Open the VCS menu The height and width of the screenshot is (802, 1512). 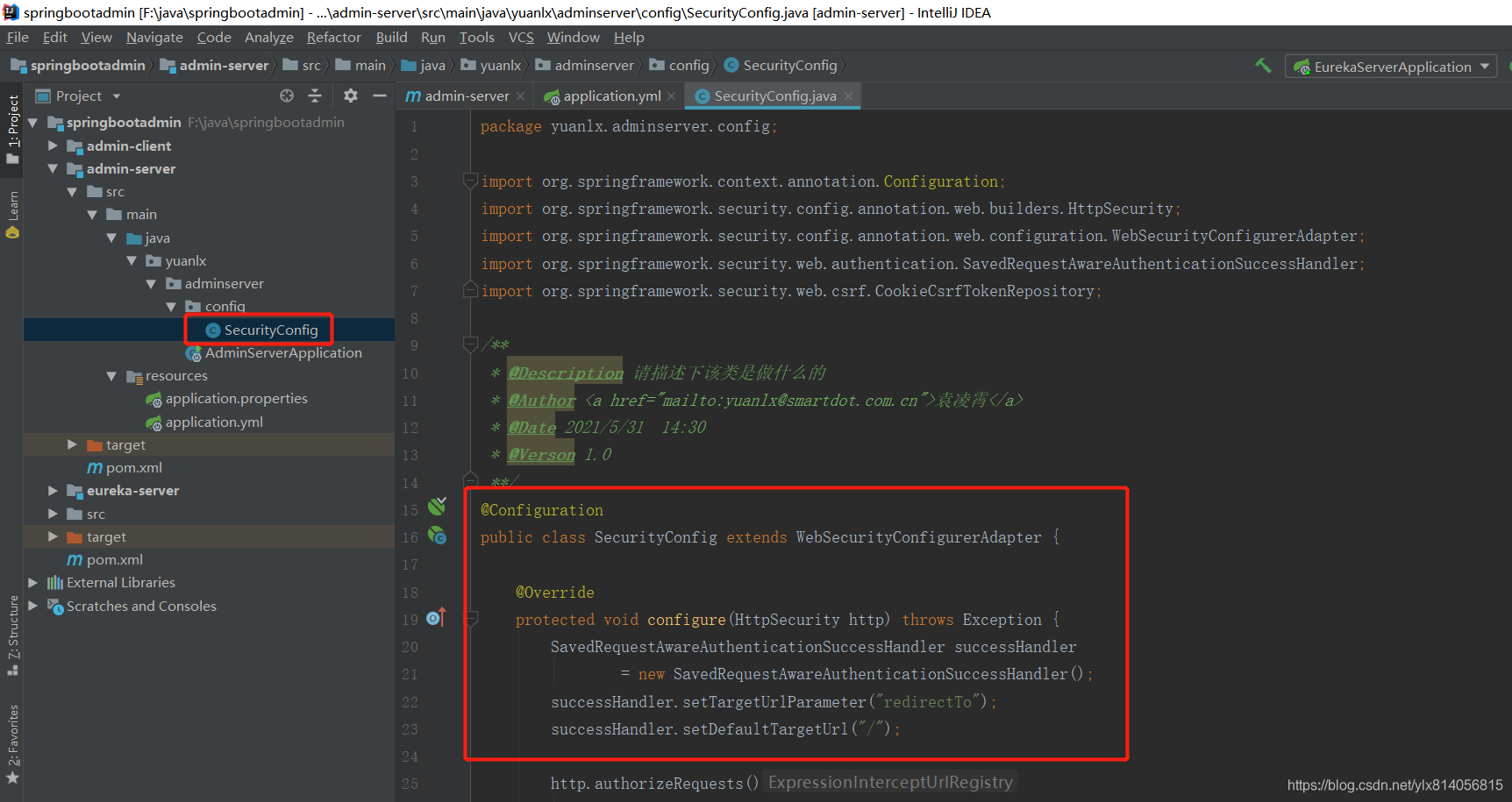point(521,37)
